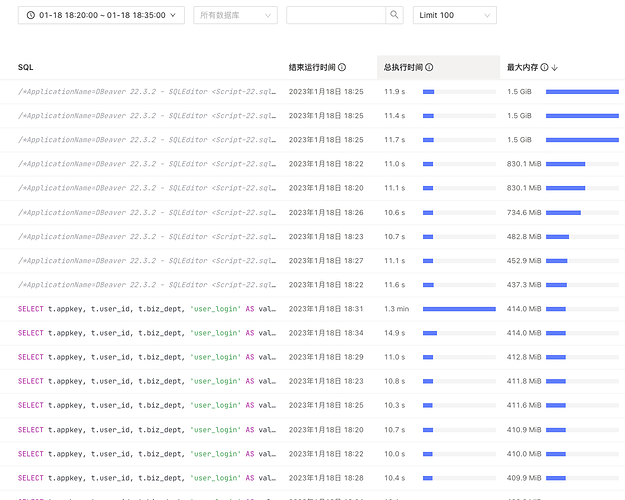Sort by the 结束运行时间 column header
This screenshot has height=500, width=625.
coord(312,67)
